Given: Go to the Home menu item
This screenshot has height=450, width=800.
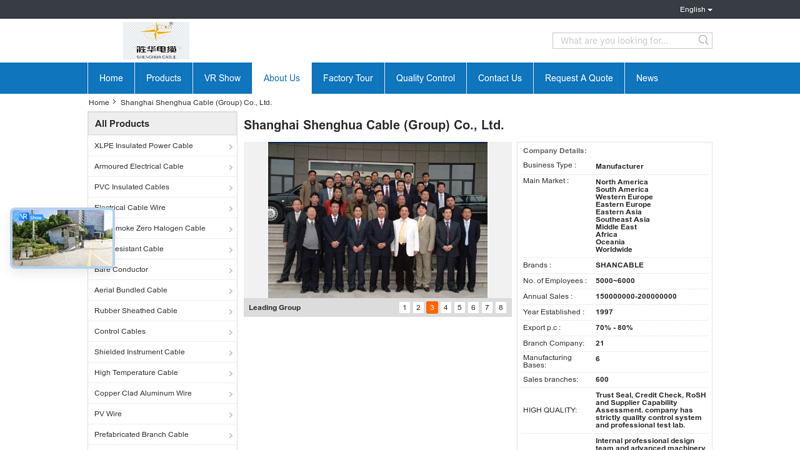Looking at the screenshot, I should pyautogui.click(x=111, y=78).
